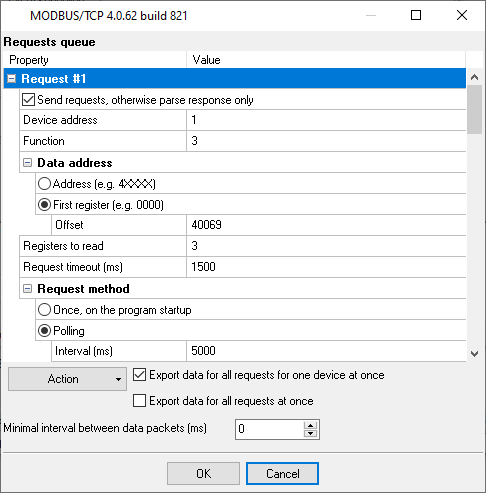The width and height of the screenshot is (486, 493).
Task: Select the Function property label
Action: point(44,141)
